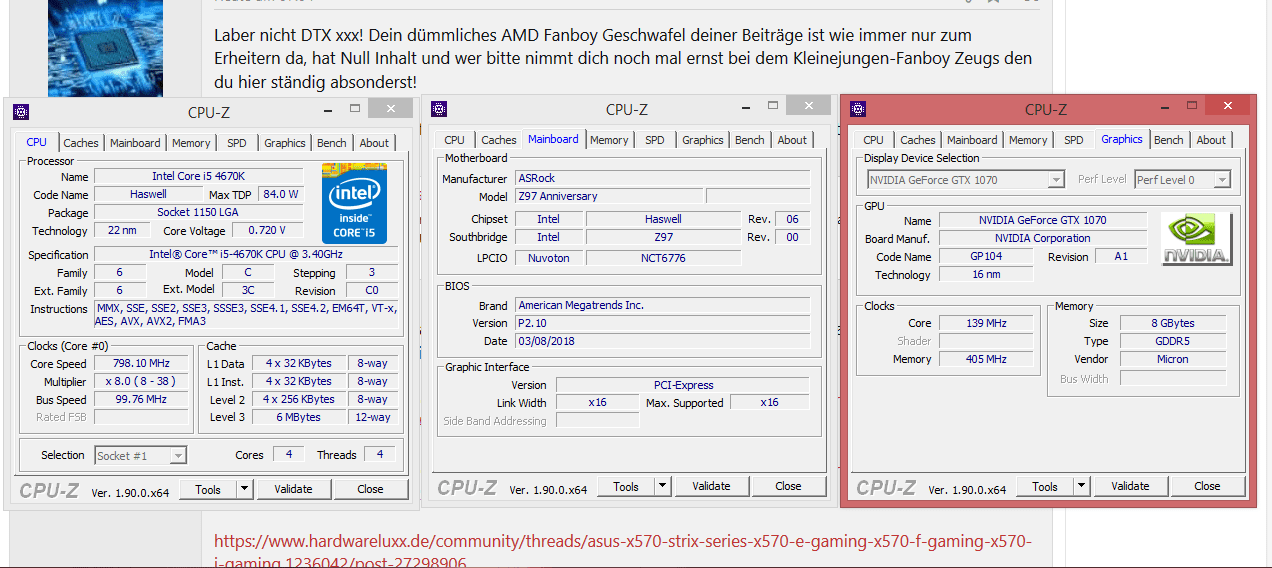The width and height of the screenshot is (1272, 568).
Task: Click the Close button at bottom of CPU window
Action: click(x=370, y=489)
